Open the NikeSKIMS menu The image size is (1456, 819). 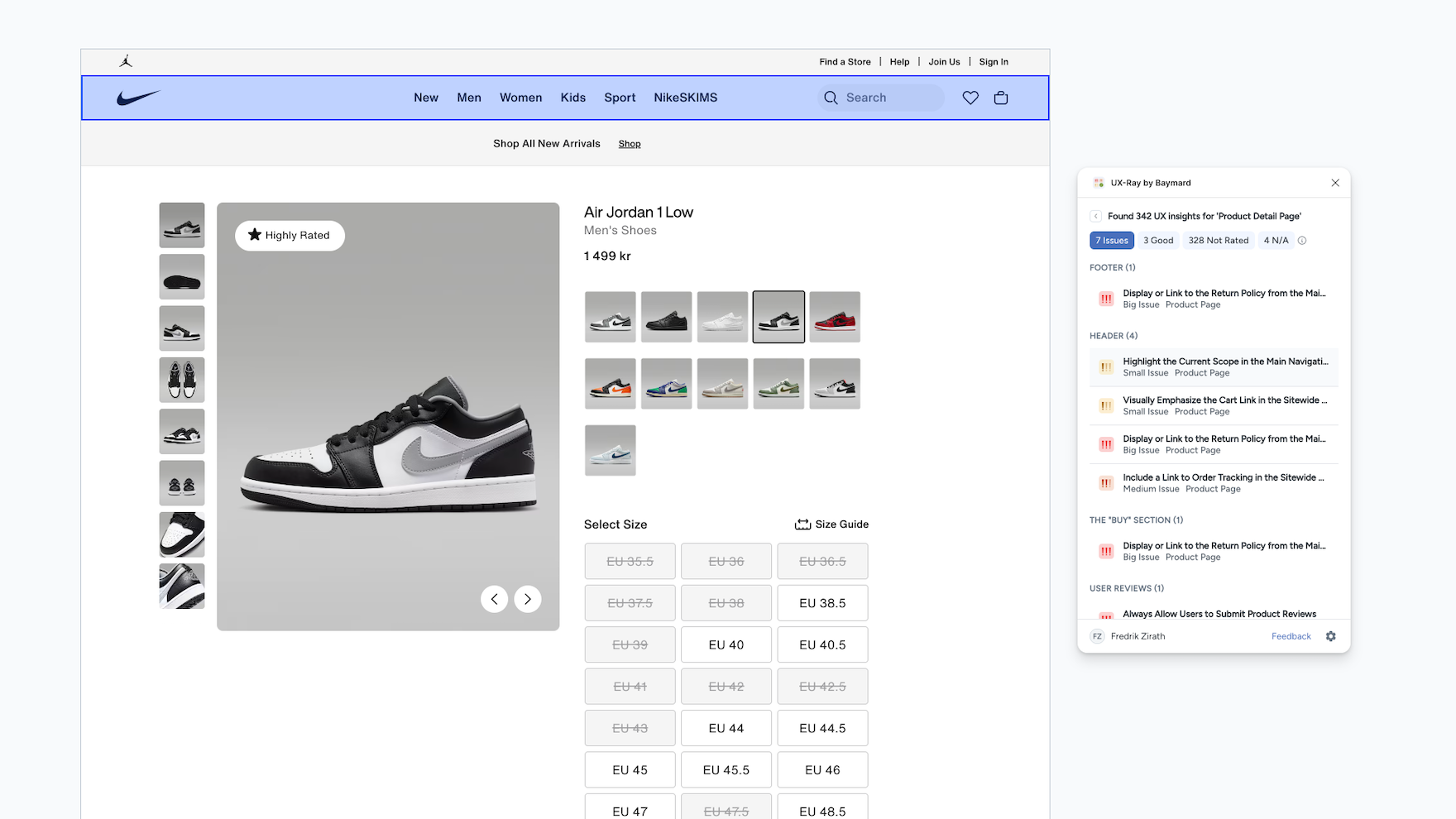point(686,98)
